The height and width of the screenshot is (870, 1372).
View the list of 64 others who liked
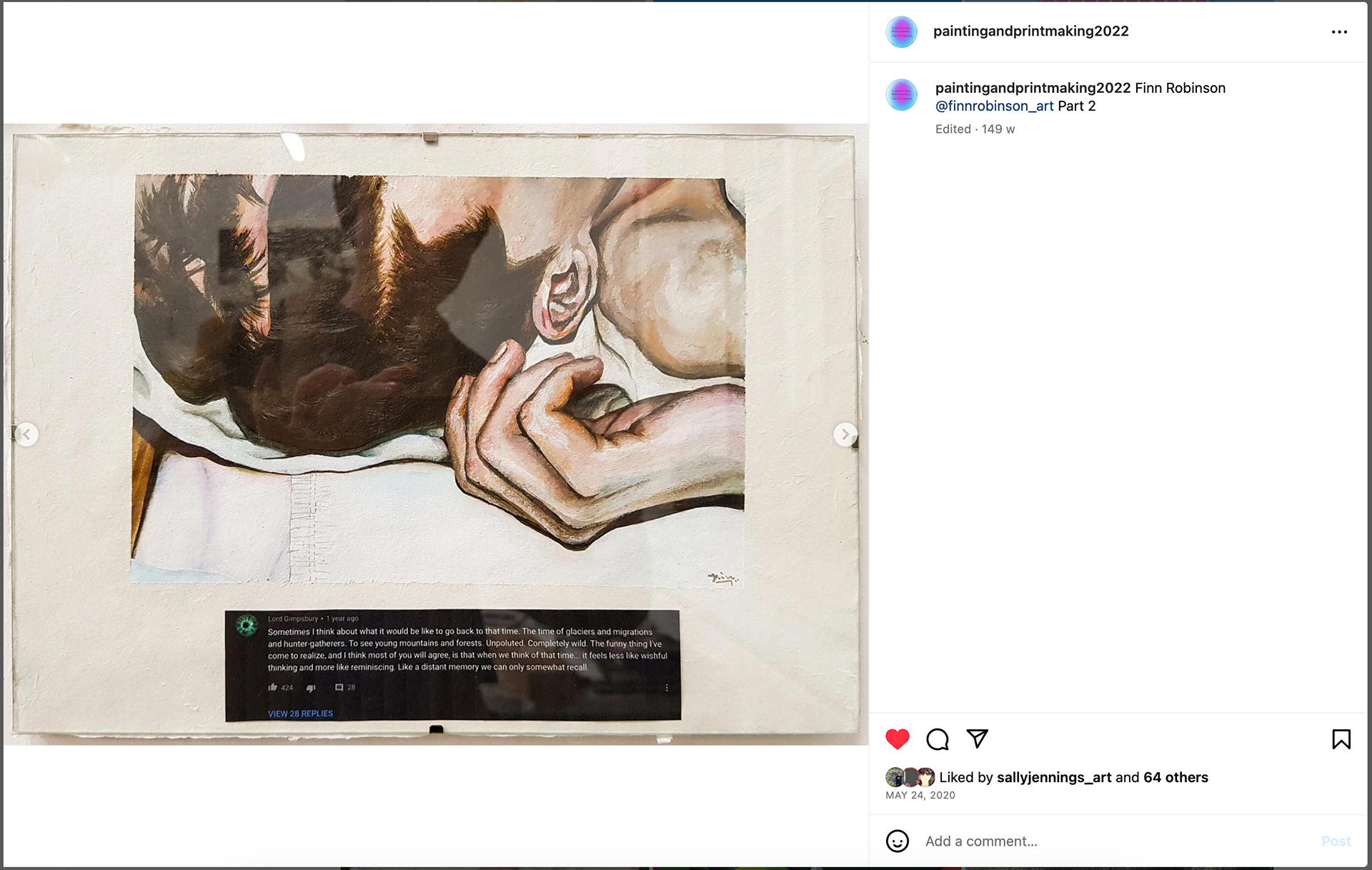1175,777
